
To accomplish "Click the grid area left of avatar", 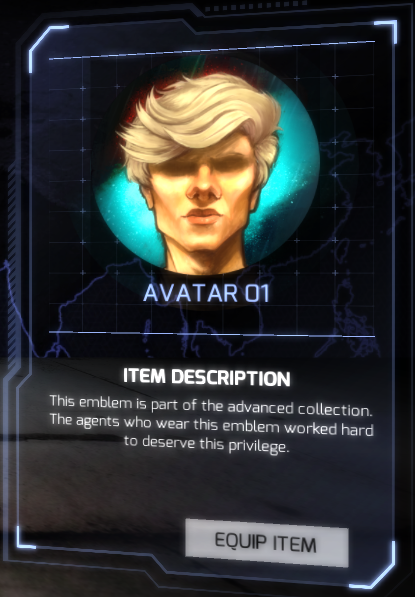I will (70, 171).
